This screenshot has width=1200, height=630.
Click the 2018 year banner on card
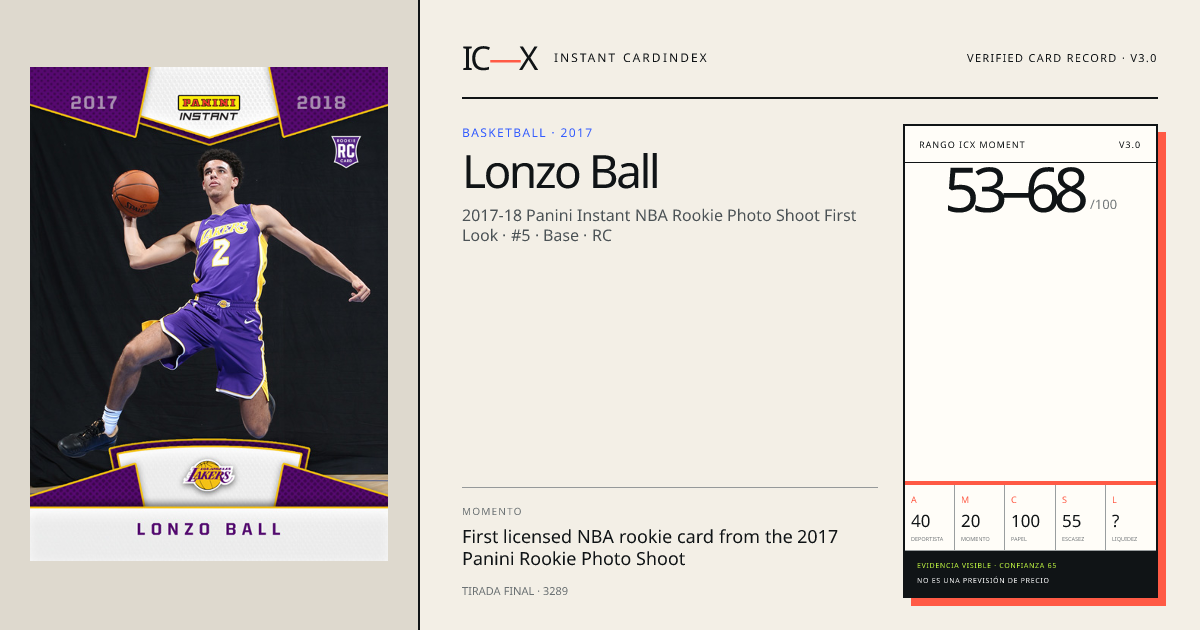[321, 102]
